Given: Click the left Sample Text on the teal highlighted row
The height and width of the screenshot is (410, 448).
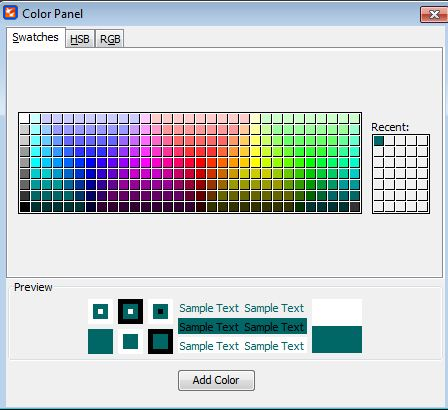Looking at the screenshot, I should (x=209, y=327).
